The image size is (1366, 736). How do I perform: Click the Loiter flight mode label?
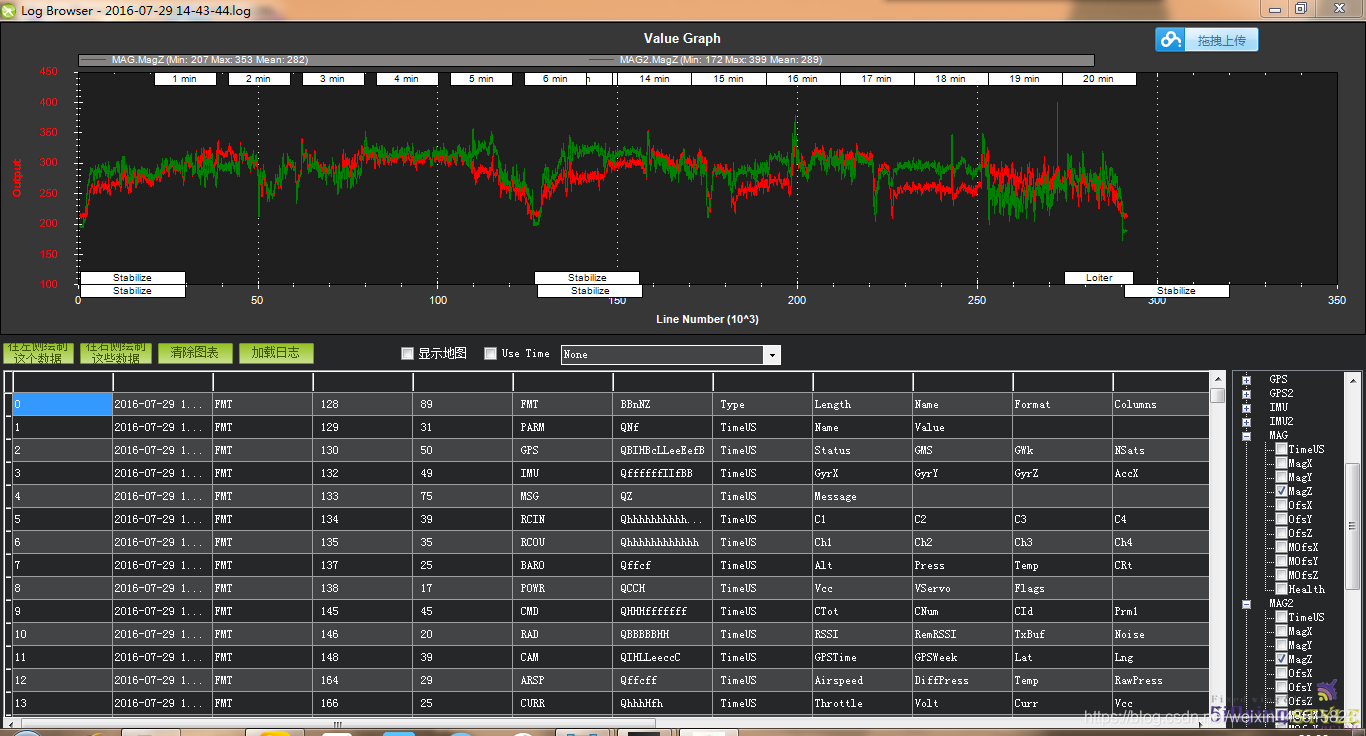tap(1098, 278)
